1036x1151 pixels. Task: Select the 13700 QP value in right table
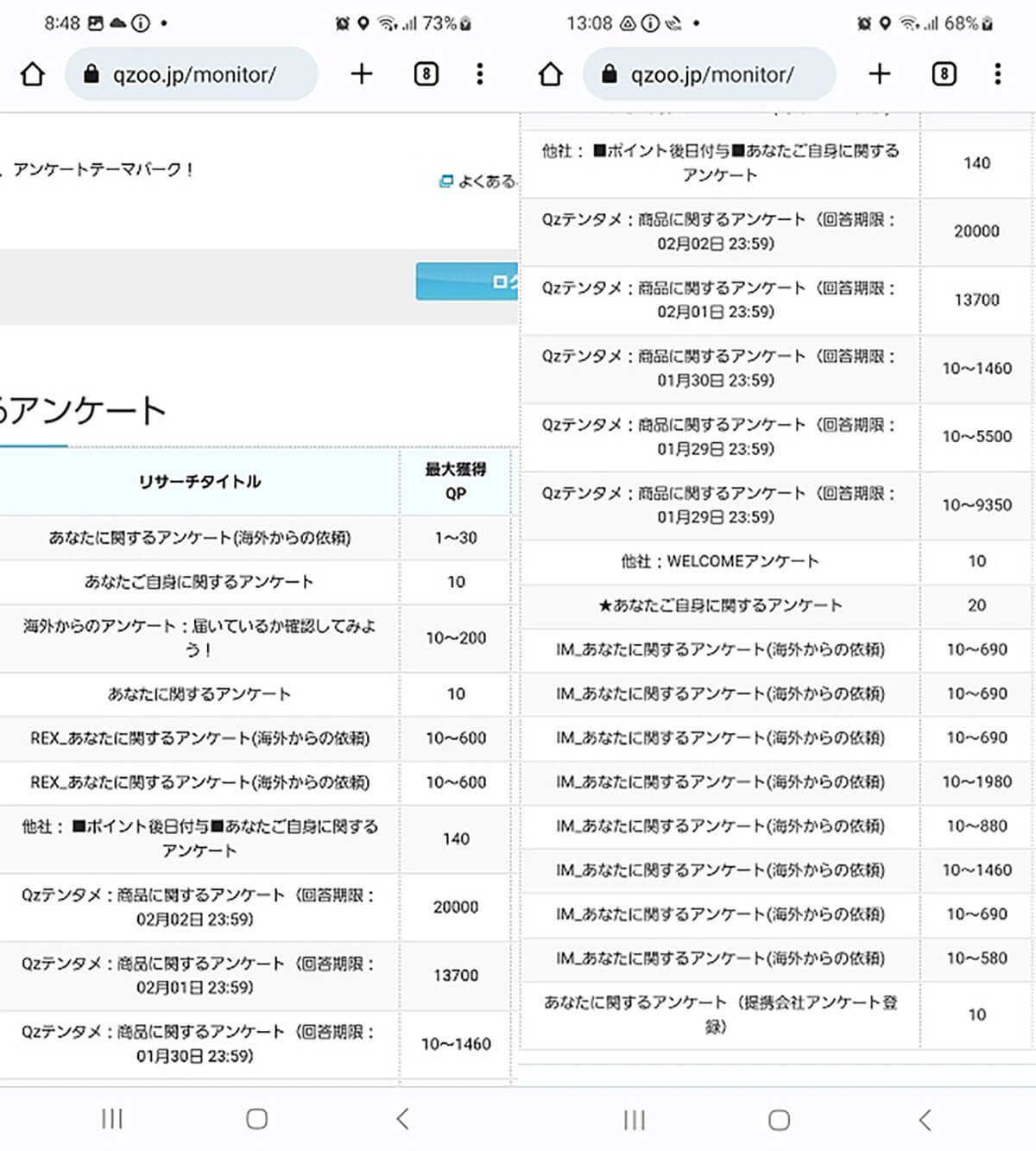pos(976,300)
